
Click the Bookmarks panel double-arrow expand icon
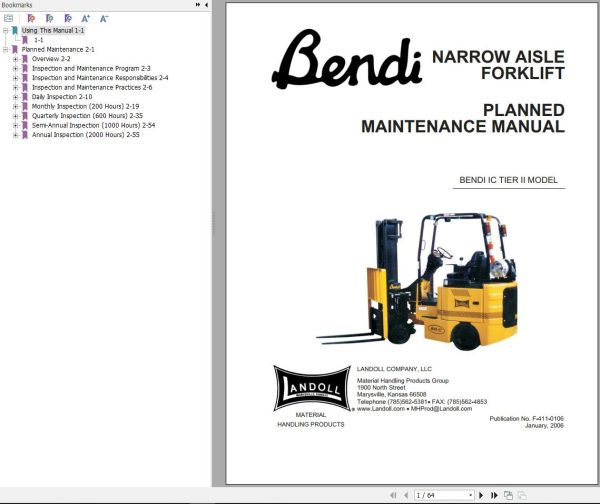198,5
